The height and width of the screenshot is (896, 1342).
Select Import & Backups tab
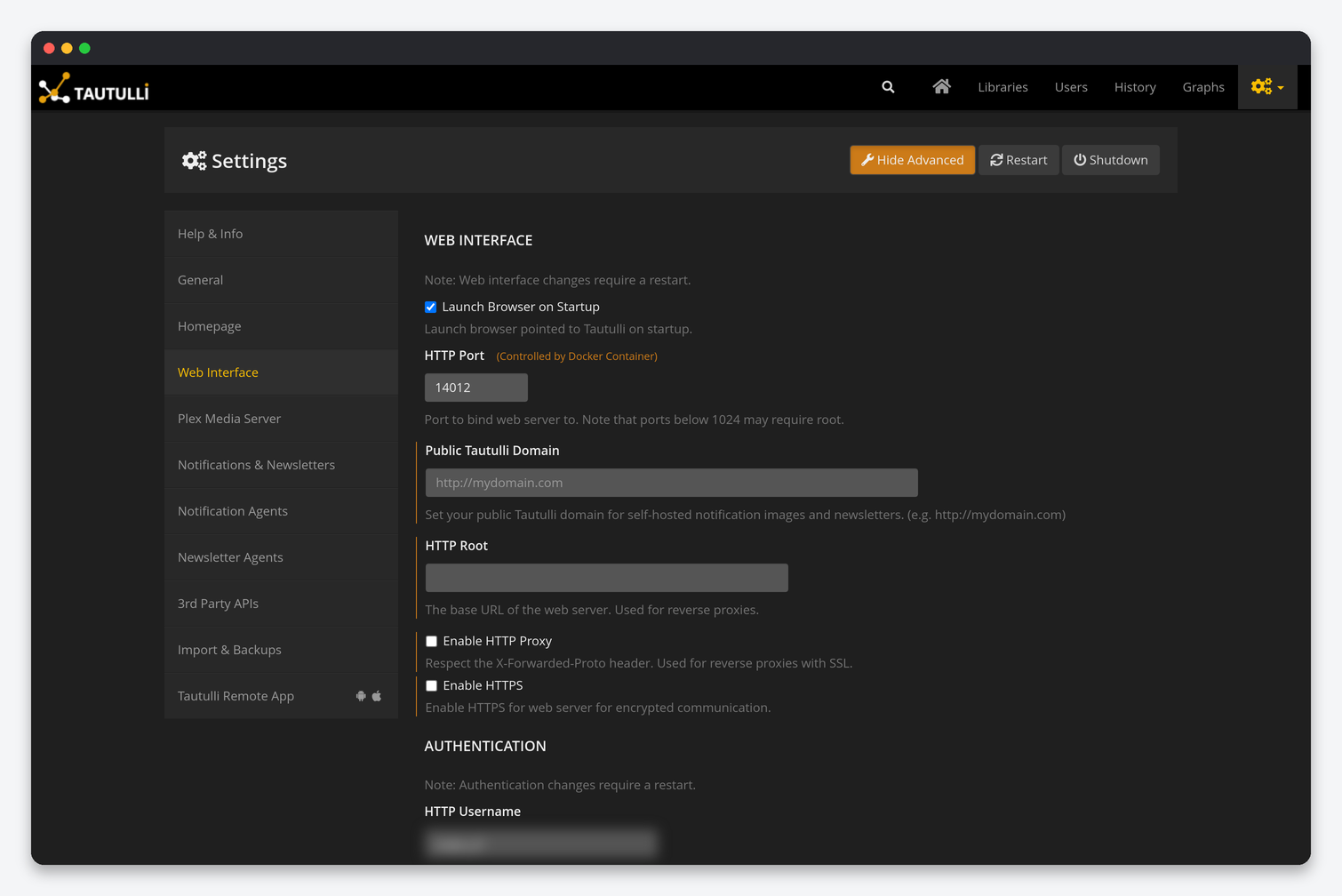click(x=281, y=650)
